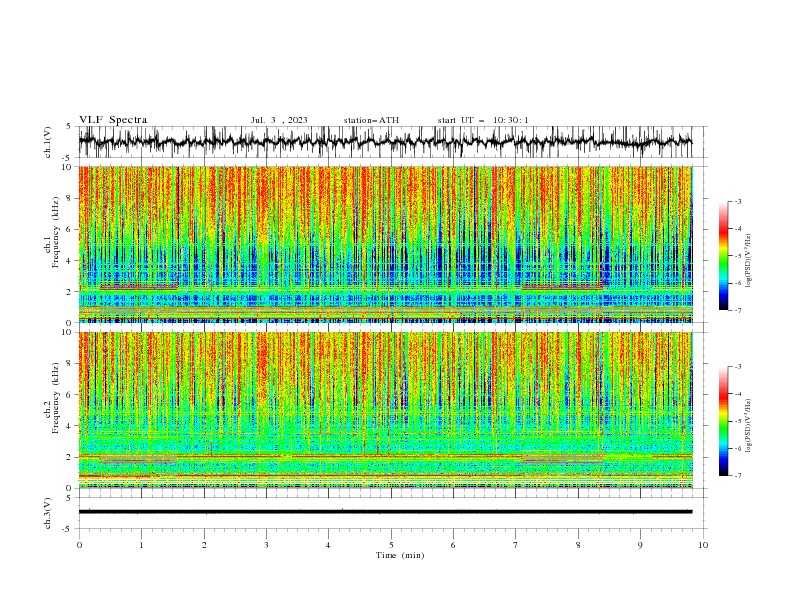Viewport: 792px width, 612px height.
Task: Click time axis tick label "8"
Action: pyautogui.click(x=578, y=545)
